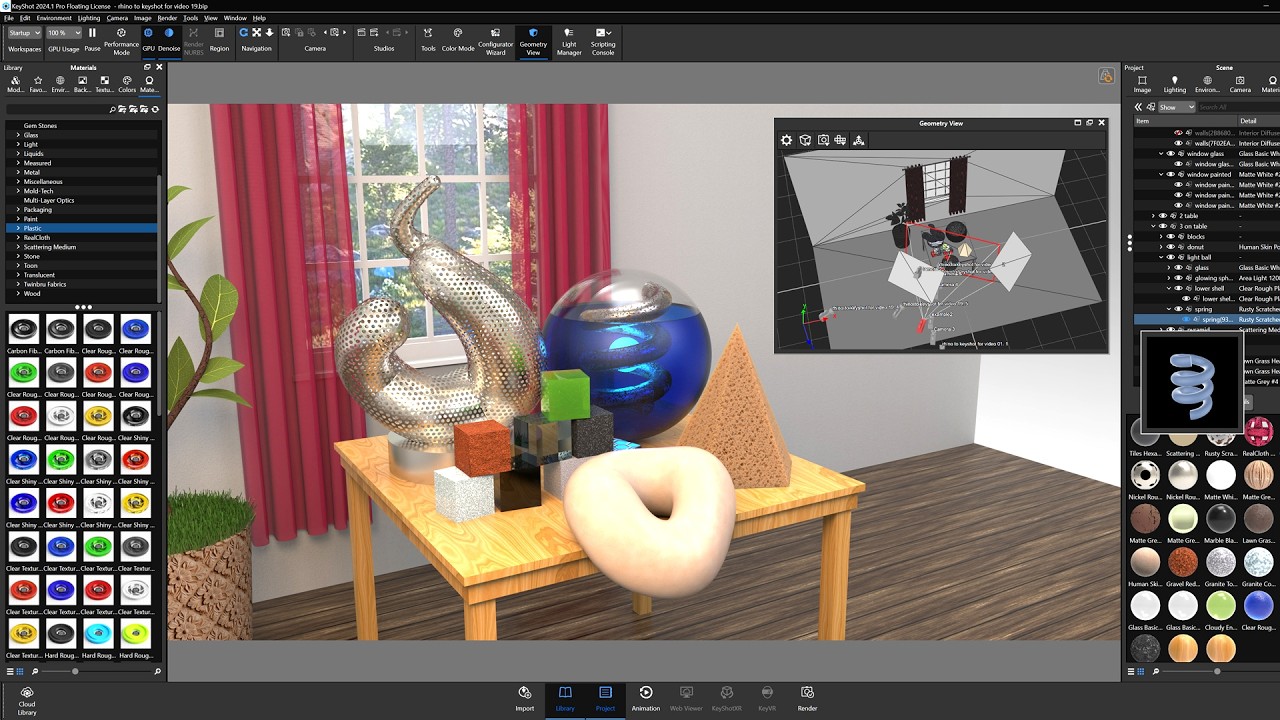Open the Environment menu
The height and width of the screenshot is (720, 1280).
(54, 18)
